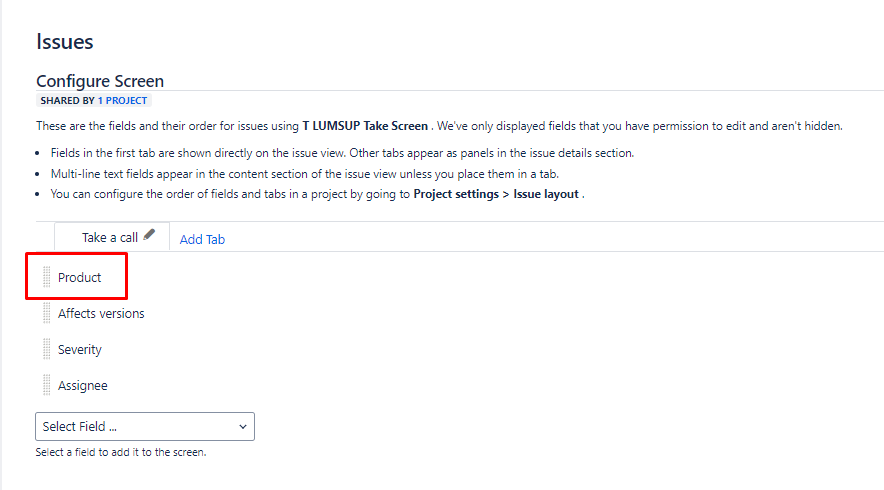Viewport: 884px width, 490px height.
Task: Click the Select Field dropdown chevron
Action: (242, 427)
